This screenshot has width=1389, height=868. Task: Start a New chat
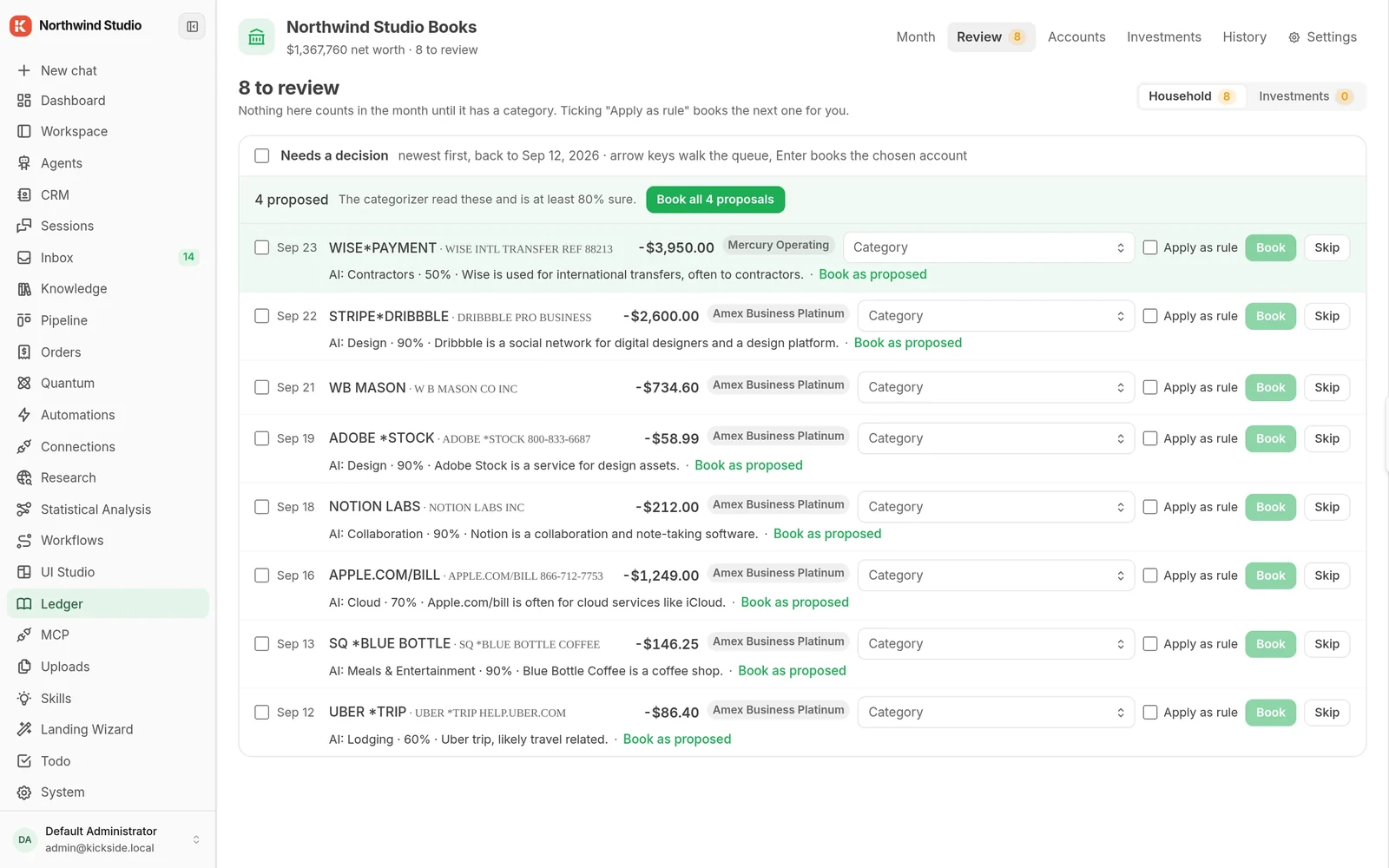[108, 70]
